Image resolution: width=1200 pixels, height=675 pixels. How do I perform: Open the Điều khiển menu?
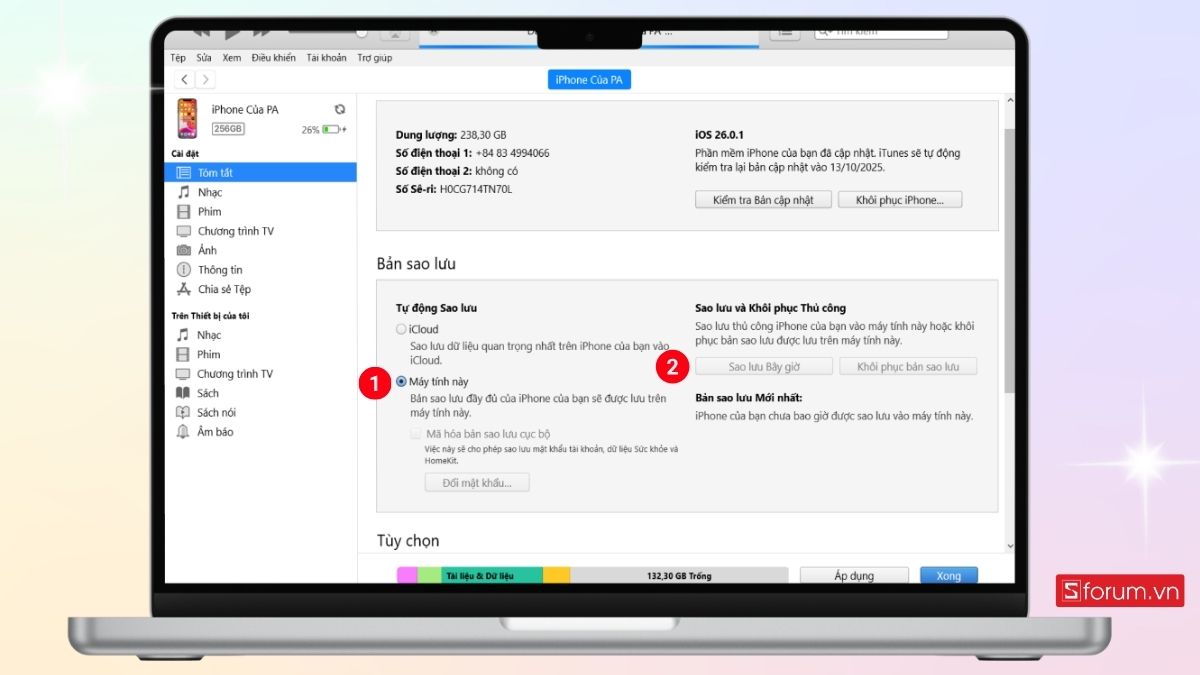coord(273,58)
